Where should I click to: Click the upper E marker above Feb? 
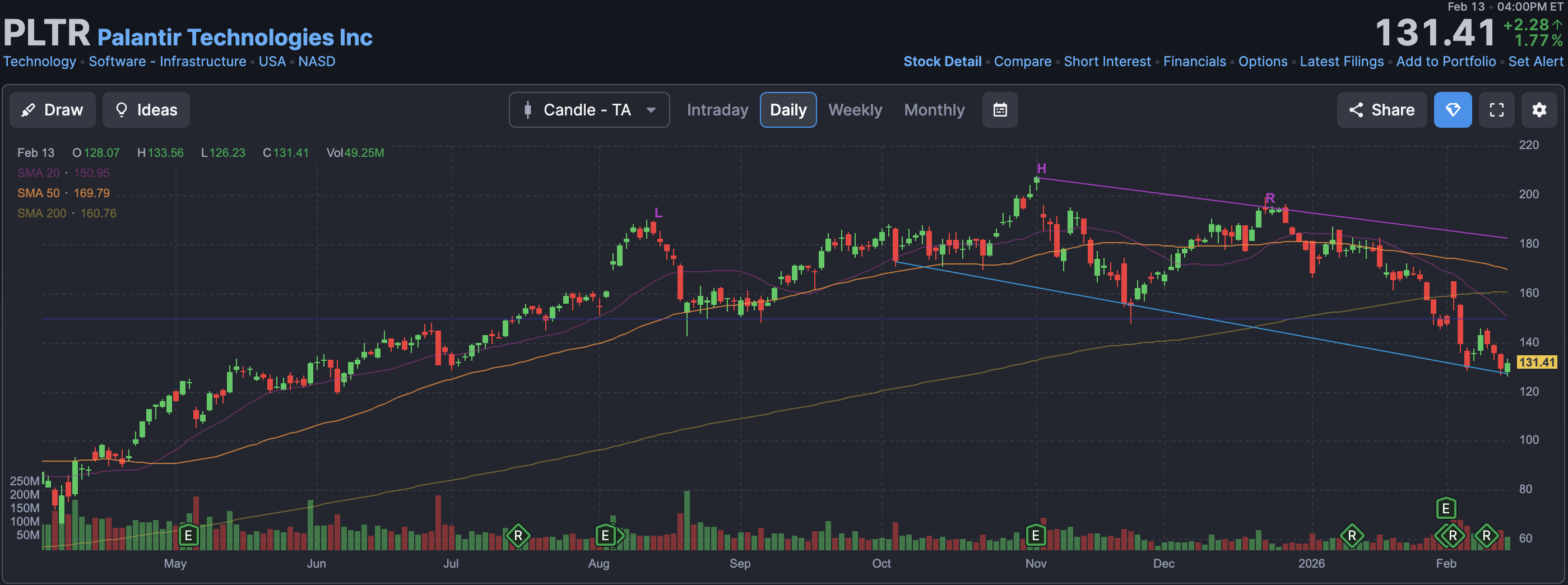coord(1446,508)
